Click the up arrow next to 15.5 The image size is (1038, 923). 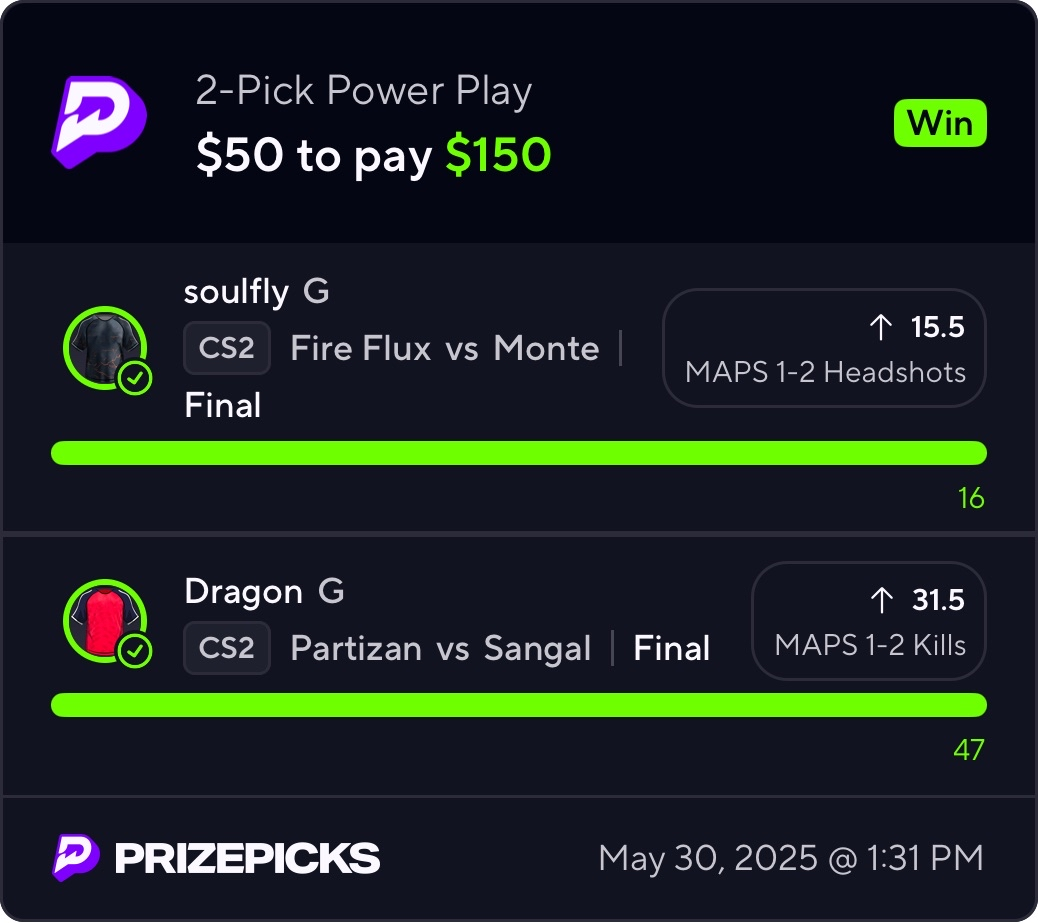(881, 327)
